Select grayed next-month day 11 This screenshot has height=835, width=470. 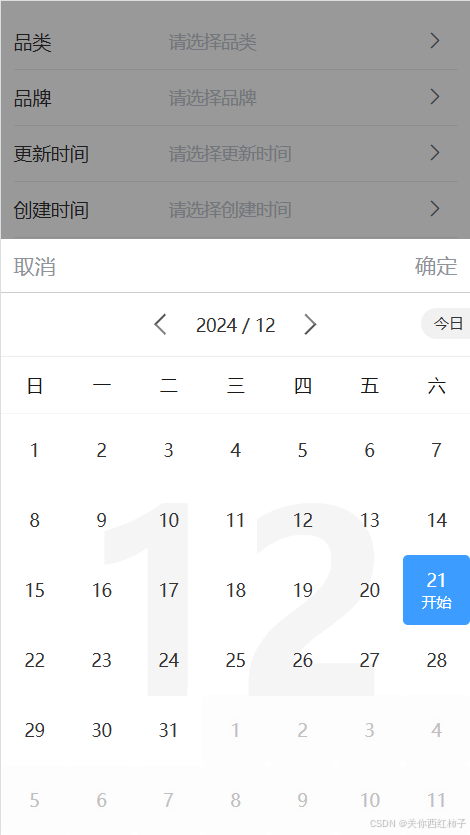tap(436, 800)
